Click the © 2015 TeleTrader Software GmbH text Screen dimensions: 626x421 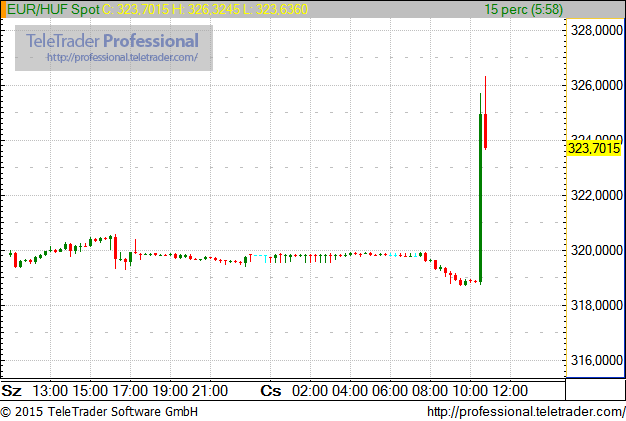[x=99, y=412]
